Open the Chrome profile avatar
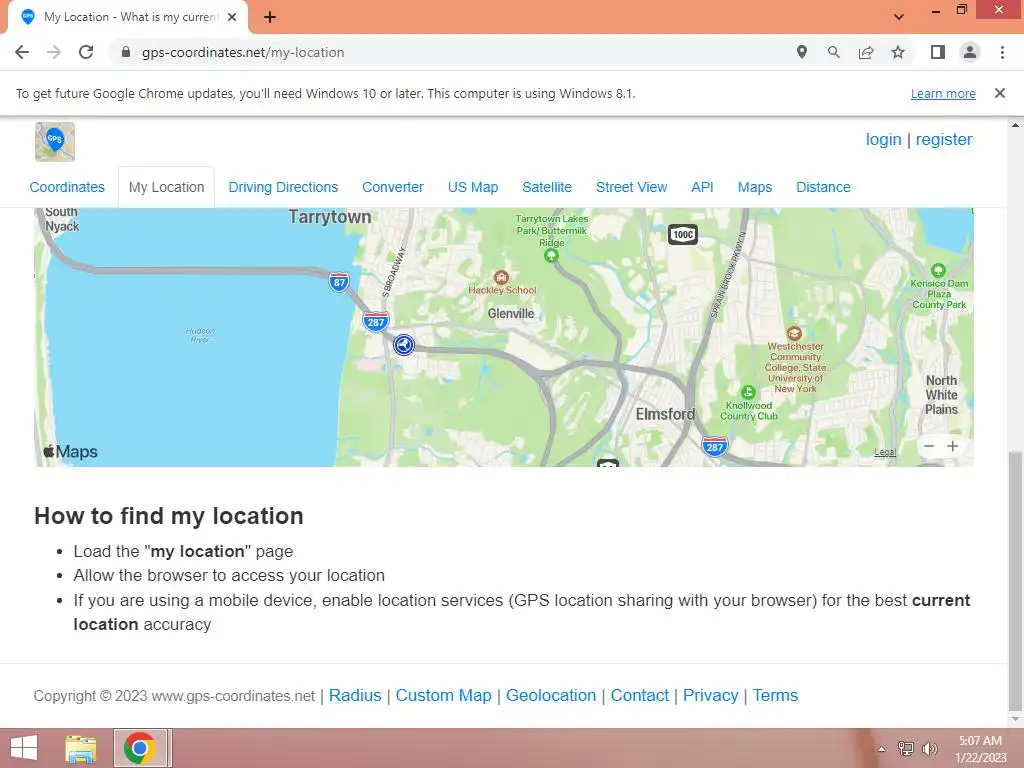 (x=970, y=52)
